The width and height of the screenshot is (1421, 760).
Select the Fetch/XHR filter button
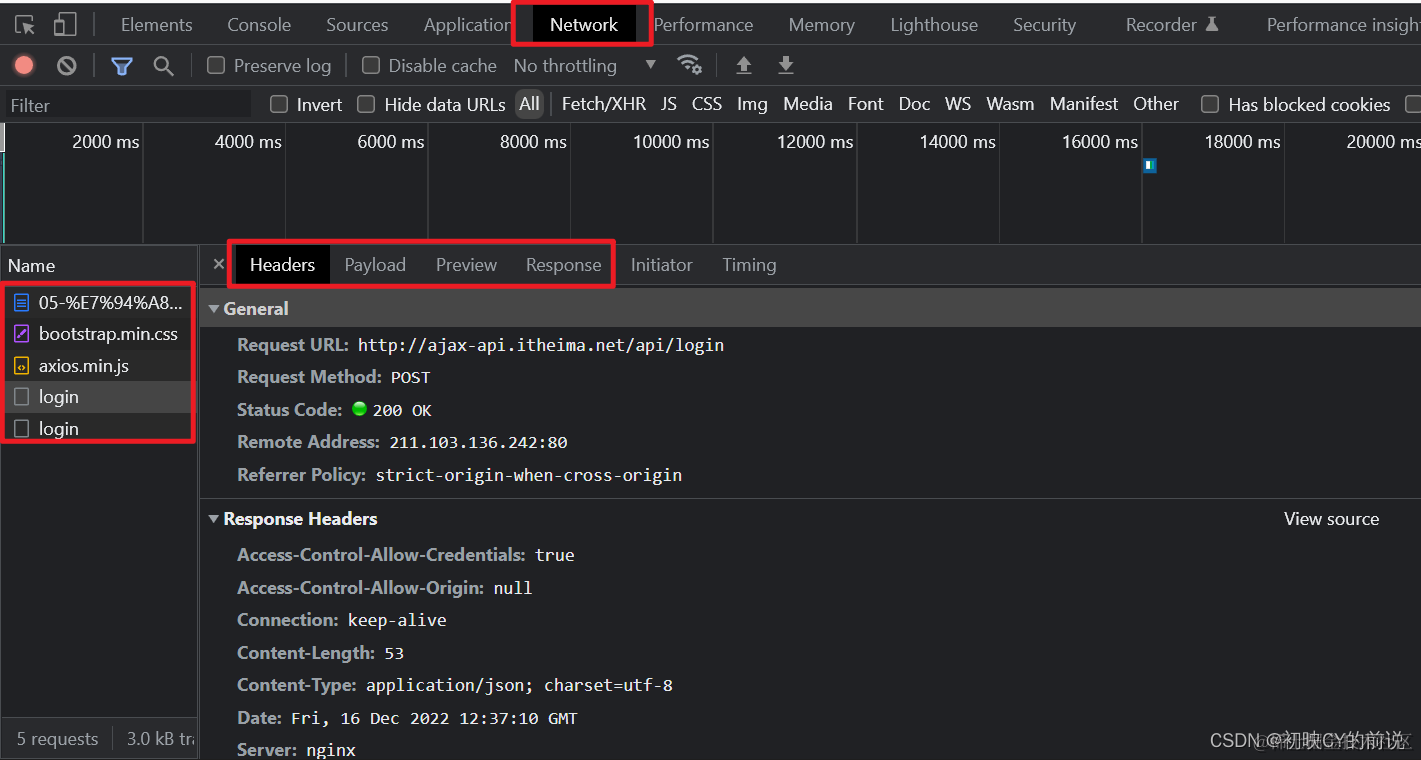[x=604, y=104]
